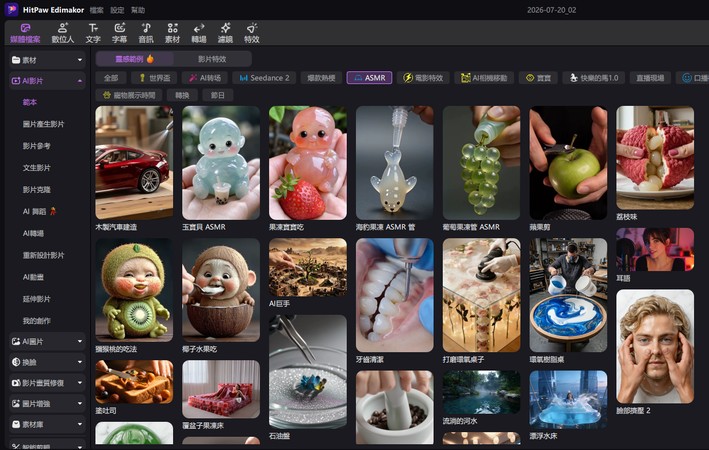Open 影片參考 in sidebar
Screen dimensions: 709x450
pos(37,146)
